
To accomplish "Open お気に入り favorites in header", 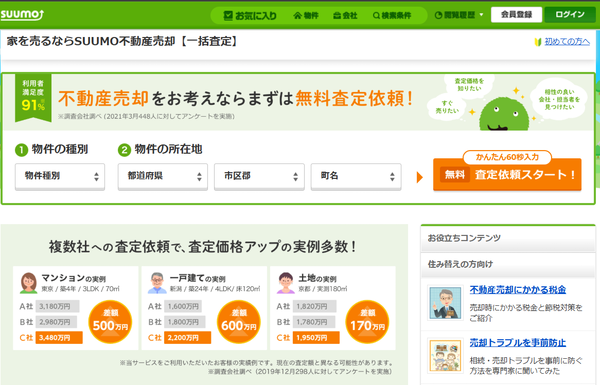I will pyautogui.click(x=250, y=16).
